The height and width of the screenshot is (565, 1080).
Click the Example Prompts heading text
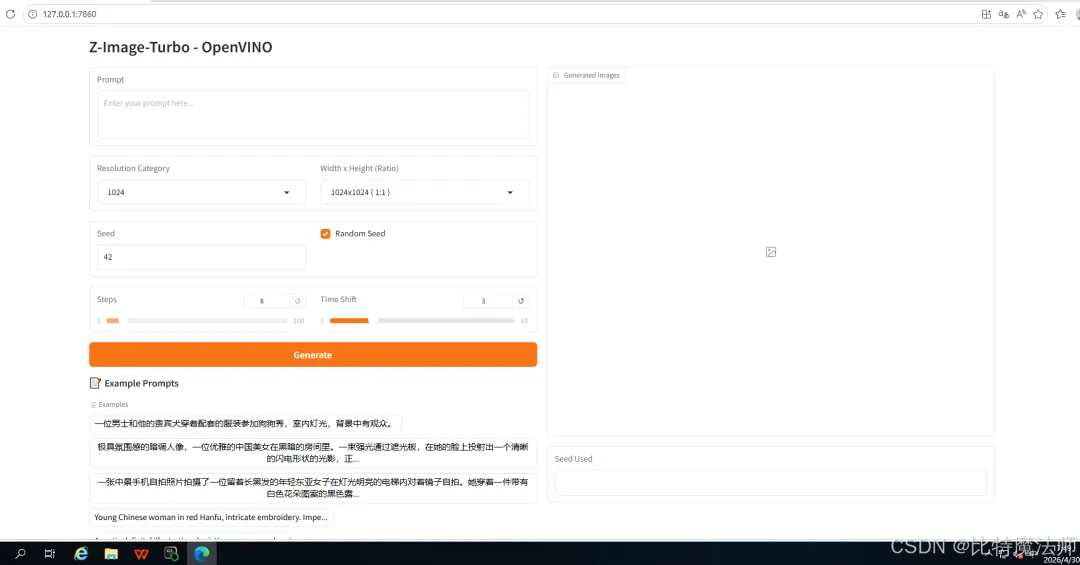coord(141,384)
